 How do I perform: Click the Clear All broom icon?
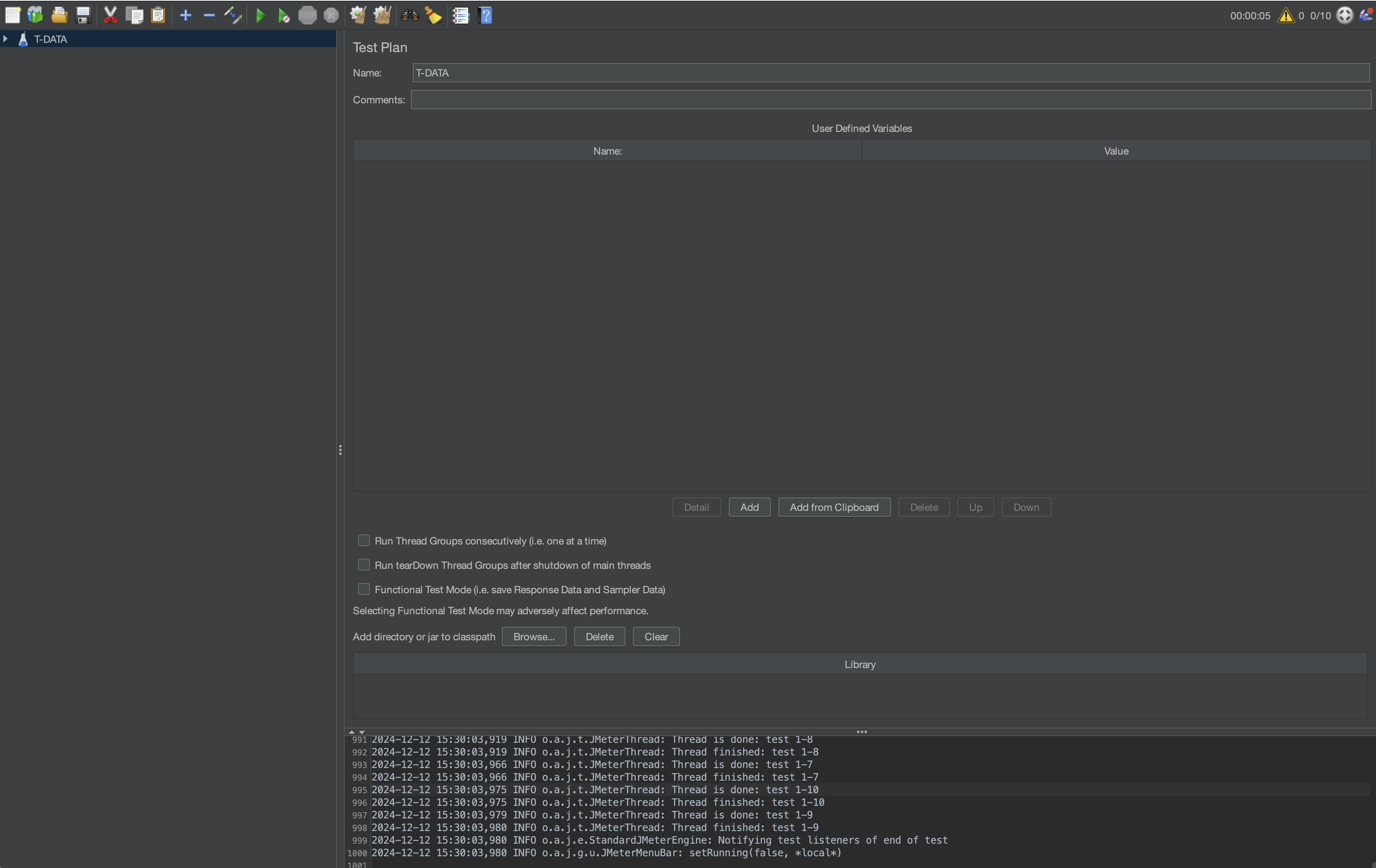[x=382, y=16]
